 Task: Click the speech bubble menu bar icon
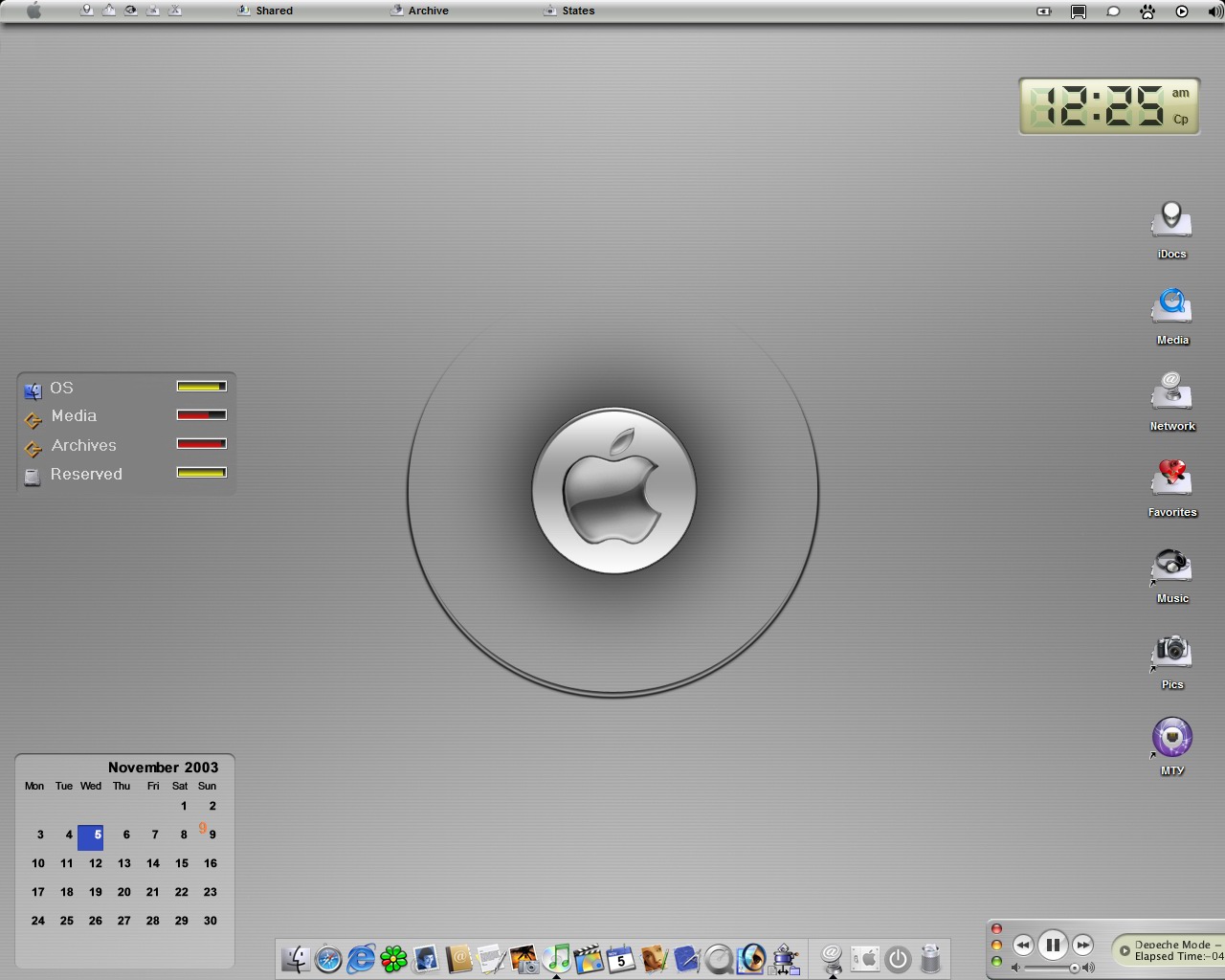point(1113,11)
